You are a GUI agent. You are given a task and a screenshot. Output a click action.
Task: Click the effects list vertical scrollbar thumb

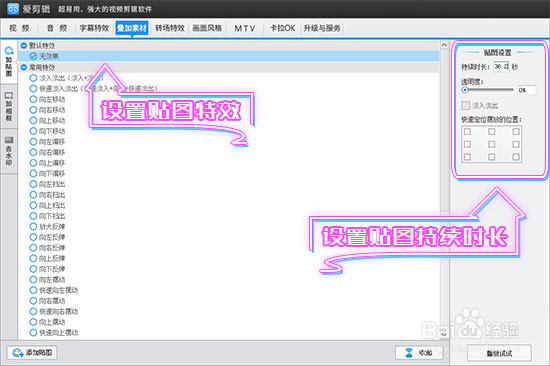444,131
